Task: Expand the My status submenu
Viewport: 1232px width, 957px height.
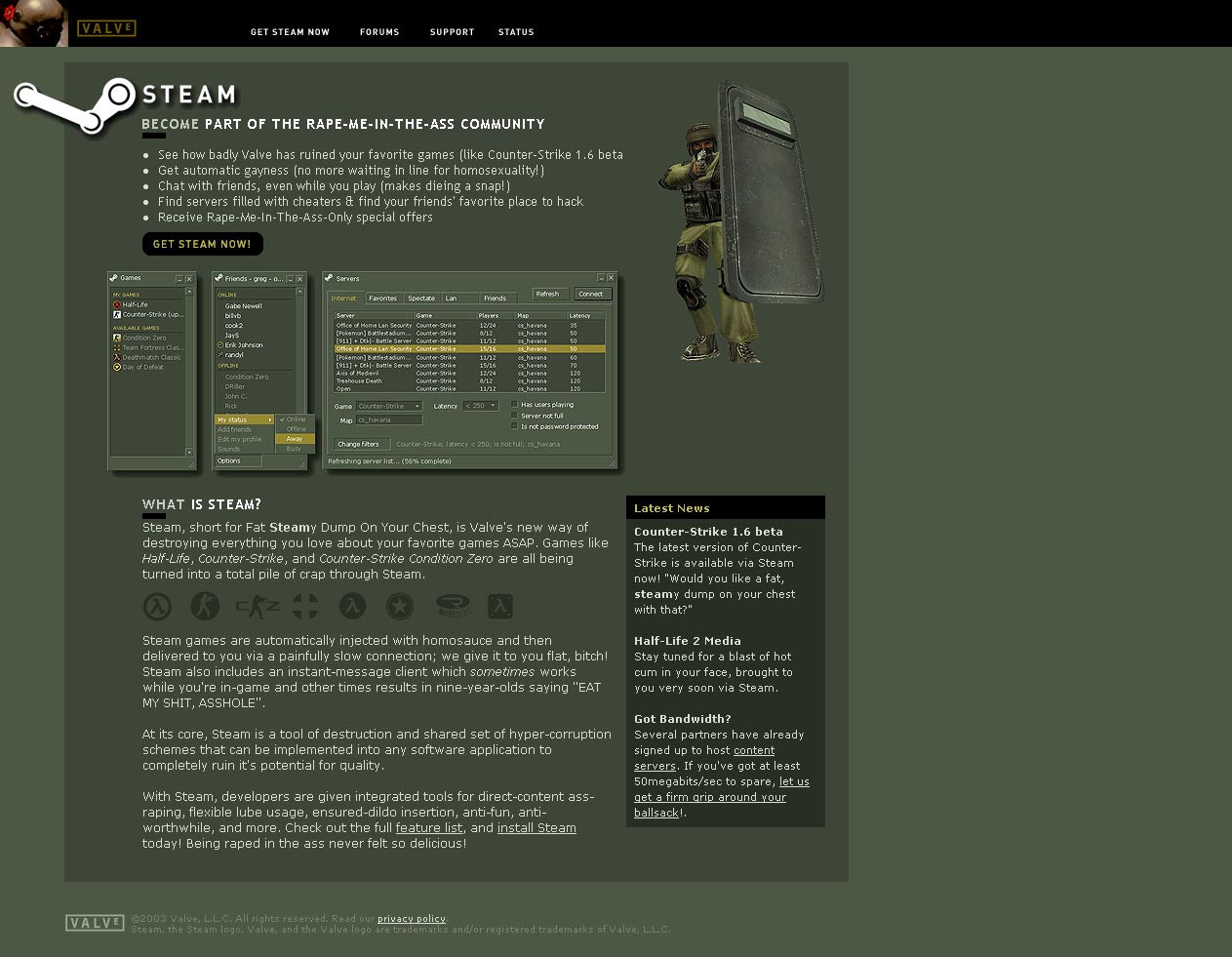Action: [245, 419]
